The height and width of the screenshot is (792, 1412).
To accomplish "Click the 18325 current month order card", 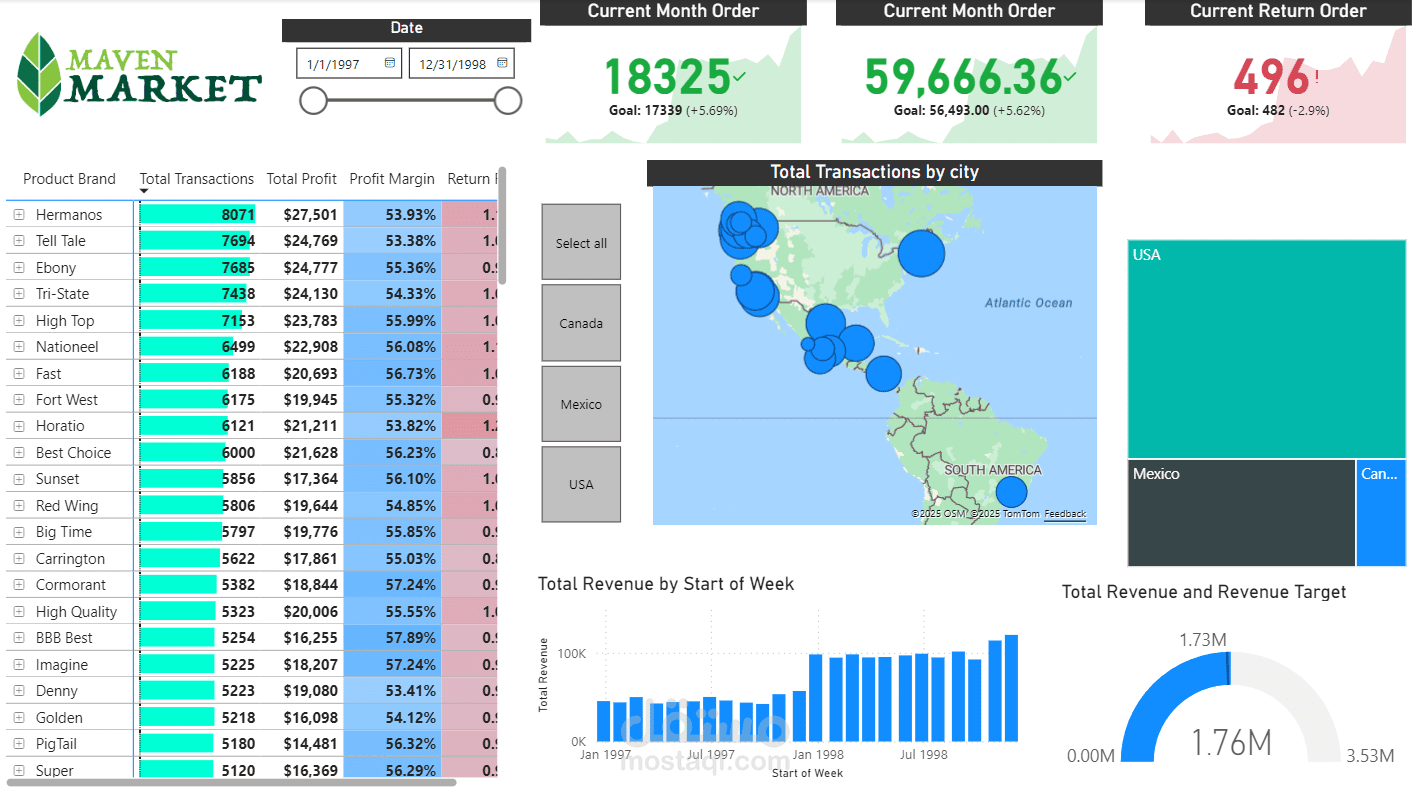I will [x=667, y=77].
